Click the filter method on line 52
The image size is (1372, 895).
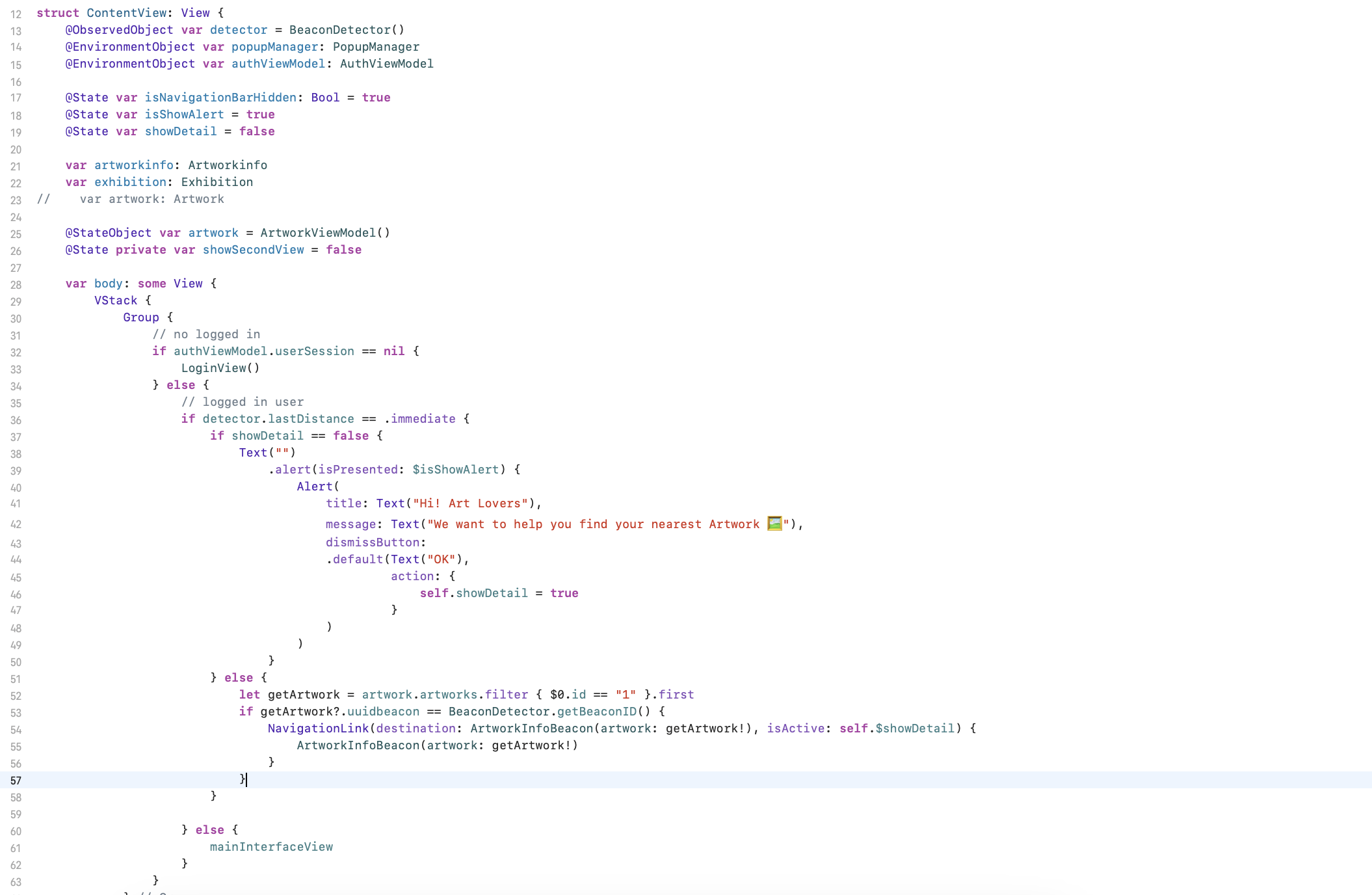[507, 695]
